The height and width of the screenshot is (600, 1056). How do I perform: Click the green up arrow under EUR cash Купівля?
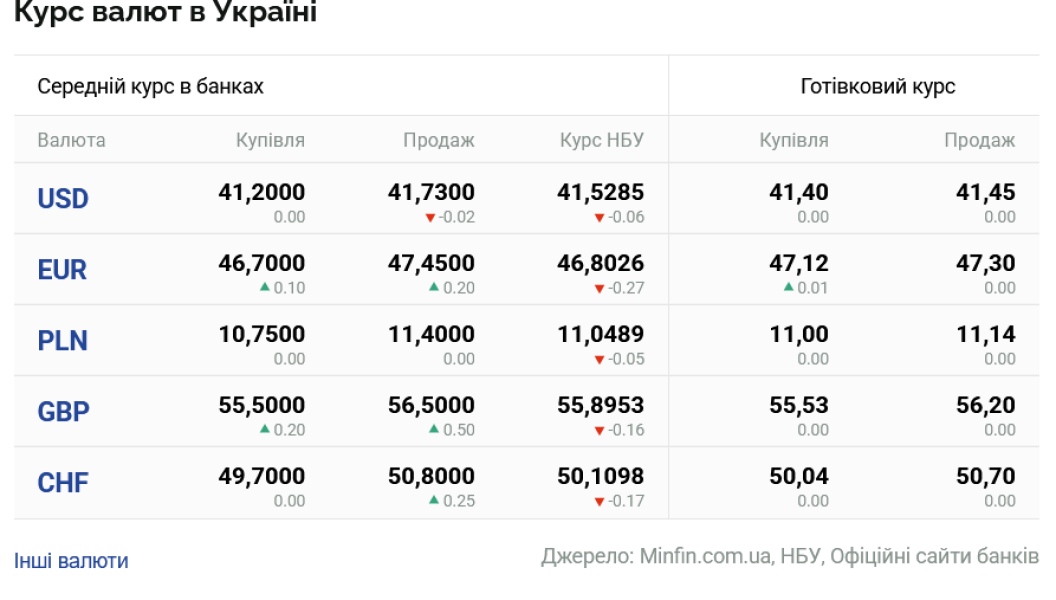[x=789, y=288]
